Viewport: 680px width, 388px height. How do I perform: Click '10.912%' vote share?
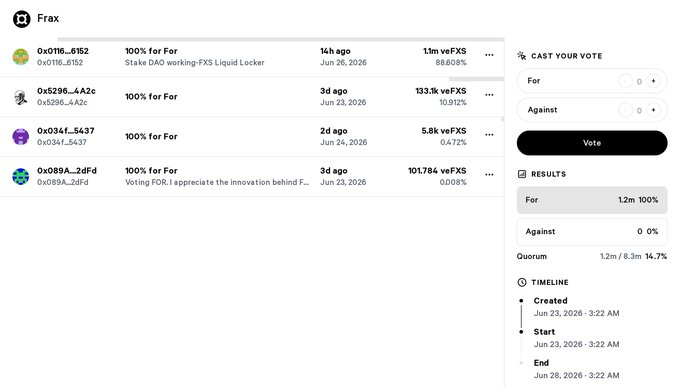click(453, 102)
